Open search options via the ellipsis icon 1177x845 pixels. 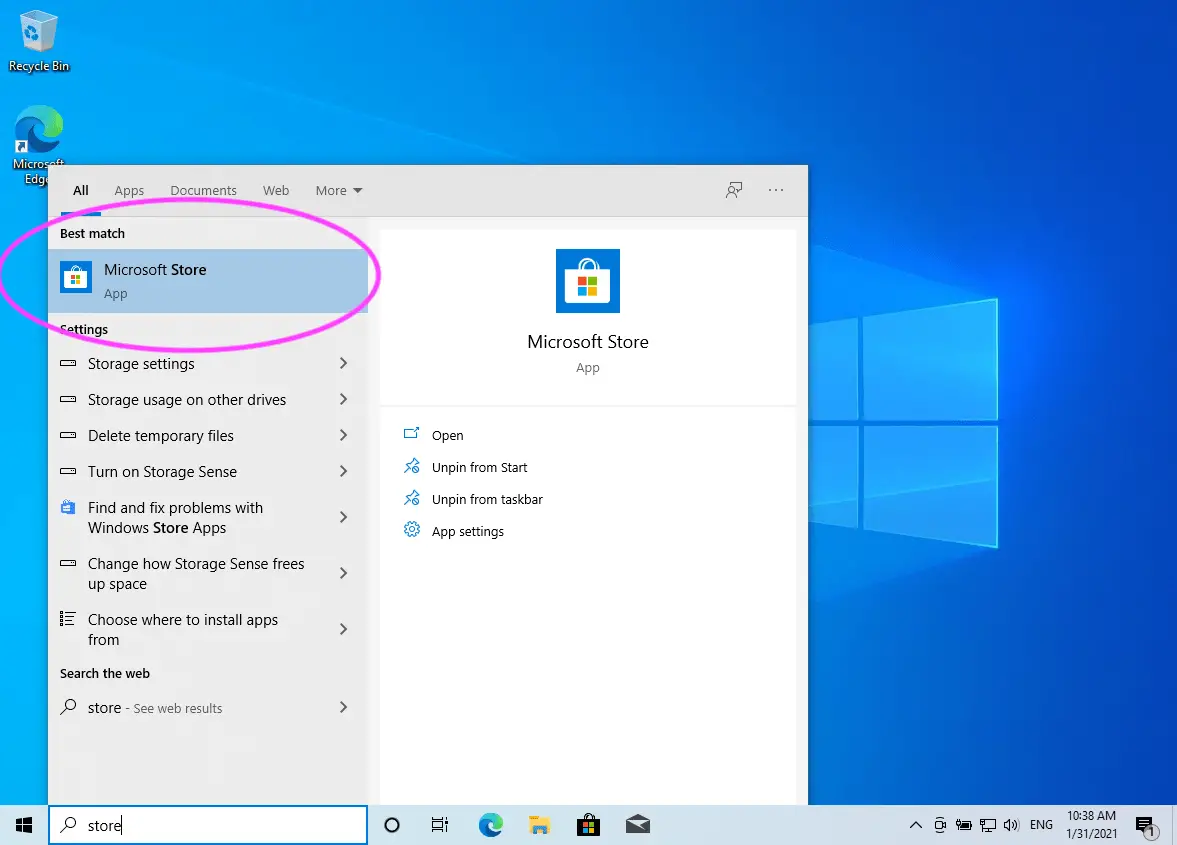[x=776, y=190]
